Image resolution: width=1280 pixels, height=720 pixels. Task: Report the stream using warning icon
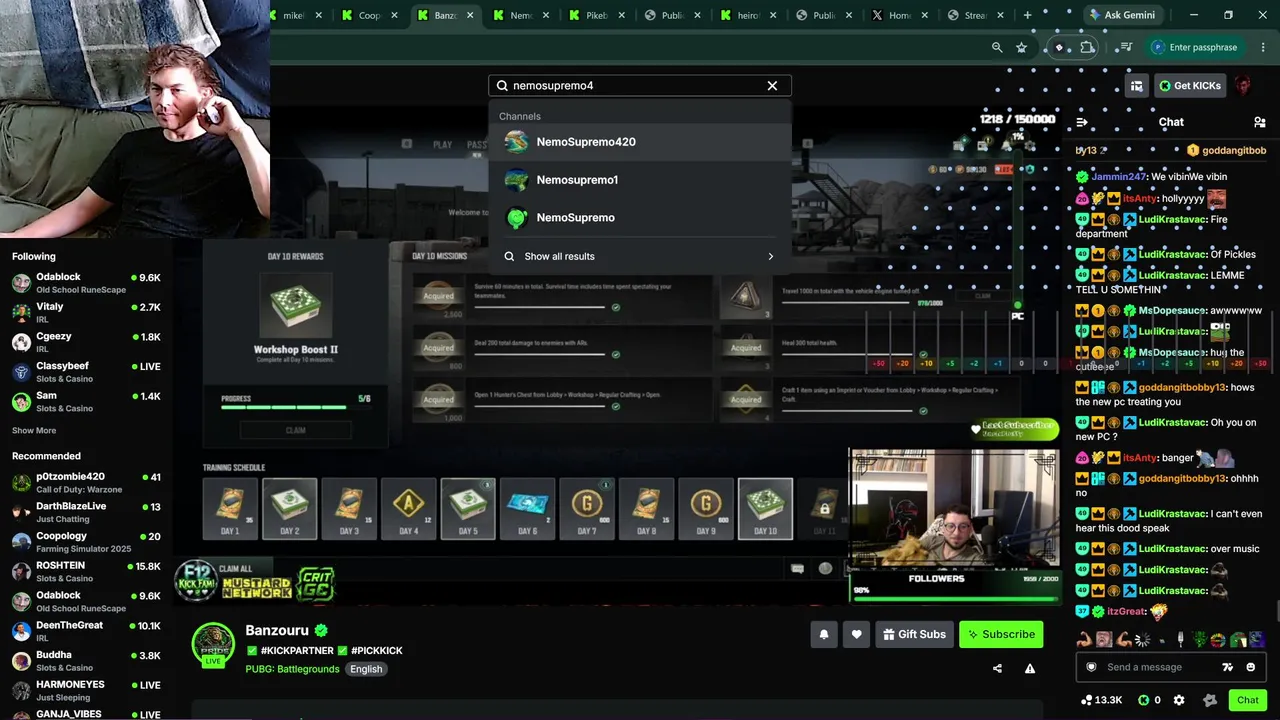[1030, 668]
